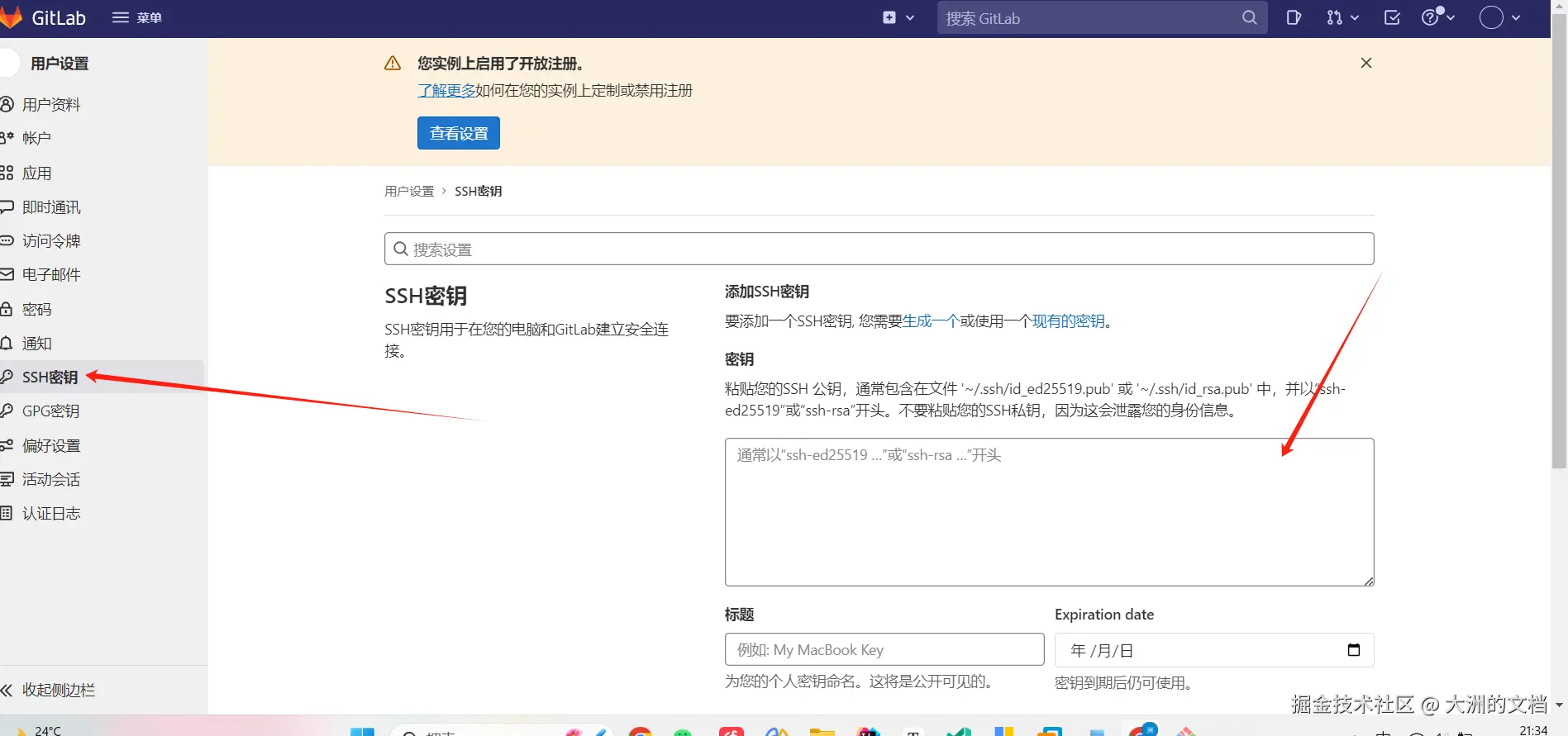1568x736 pixels.
Task: Click the 用户设置 sidebar header
Action: point(60,64)
